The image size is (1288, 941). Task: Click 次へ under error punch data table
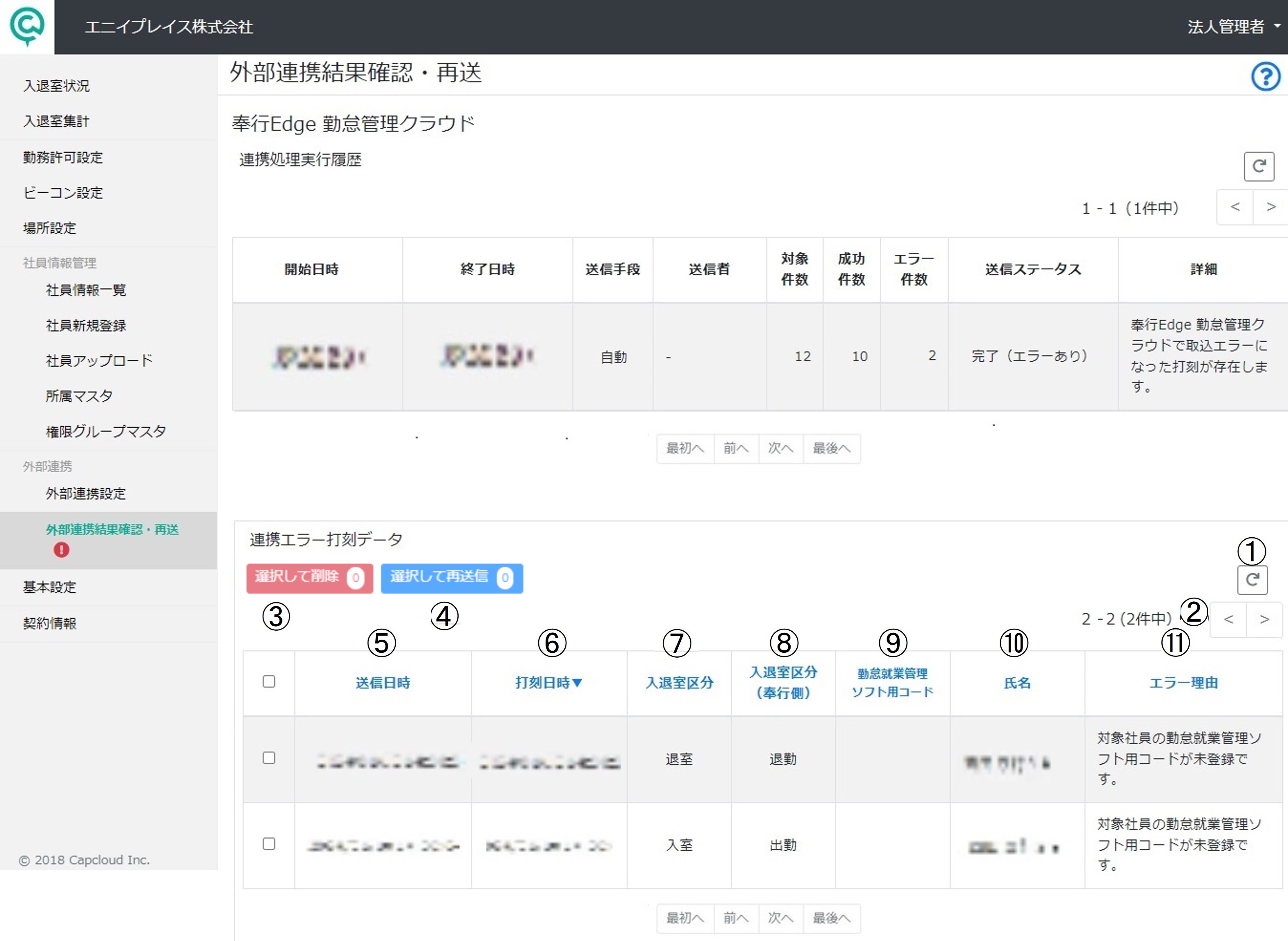(x=780, y=918)
